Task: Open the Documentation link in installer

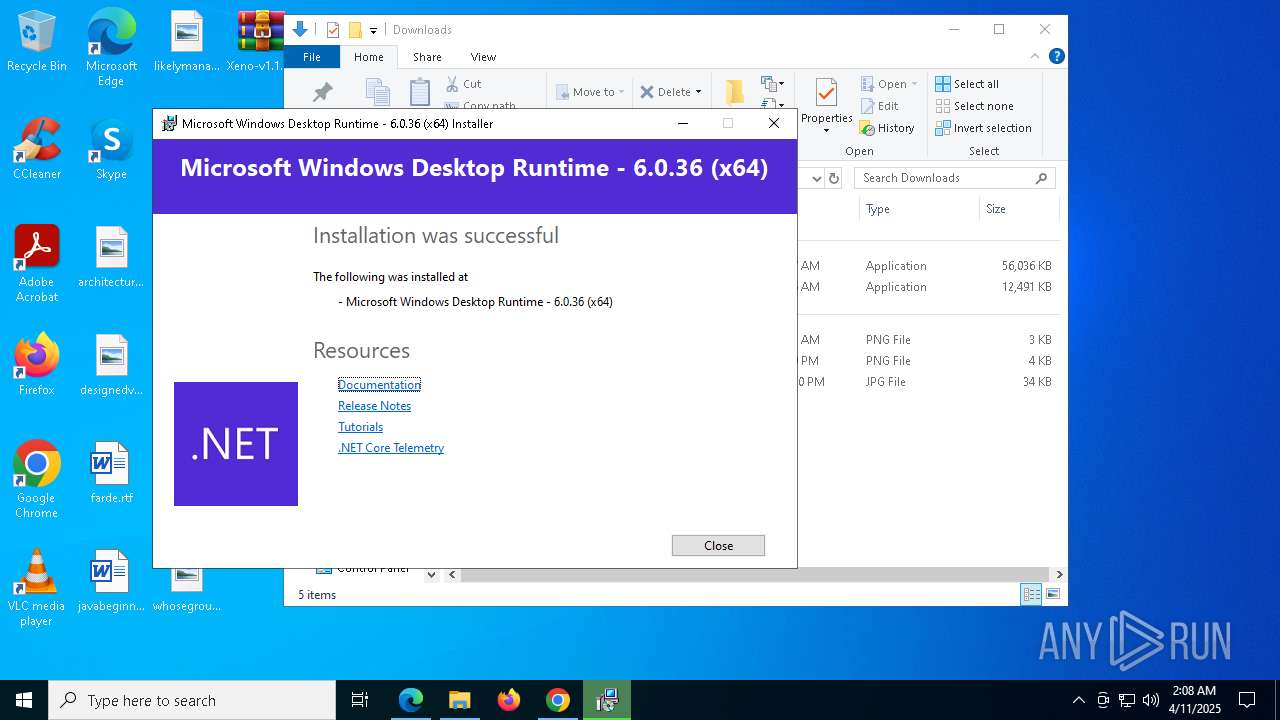Action: (379, 385)
